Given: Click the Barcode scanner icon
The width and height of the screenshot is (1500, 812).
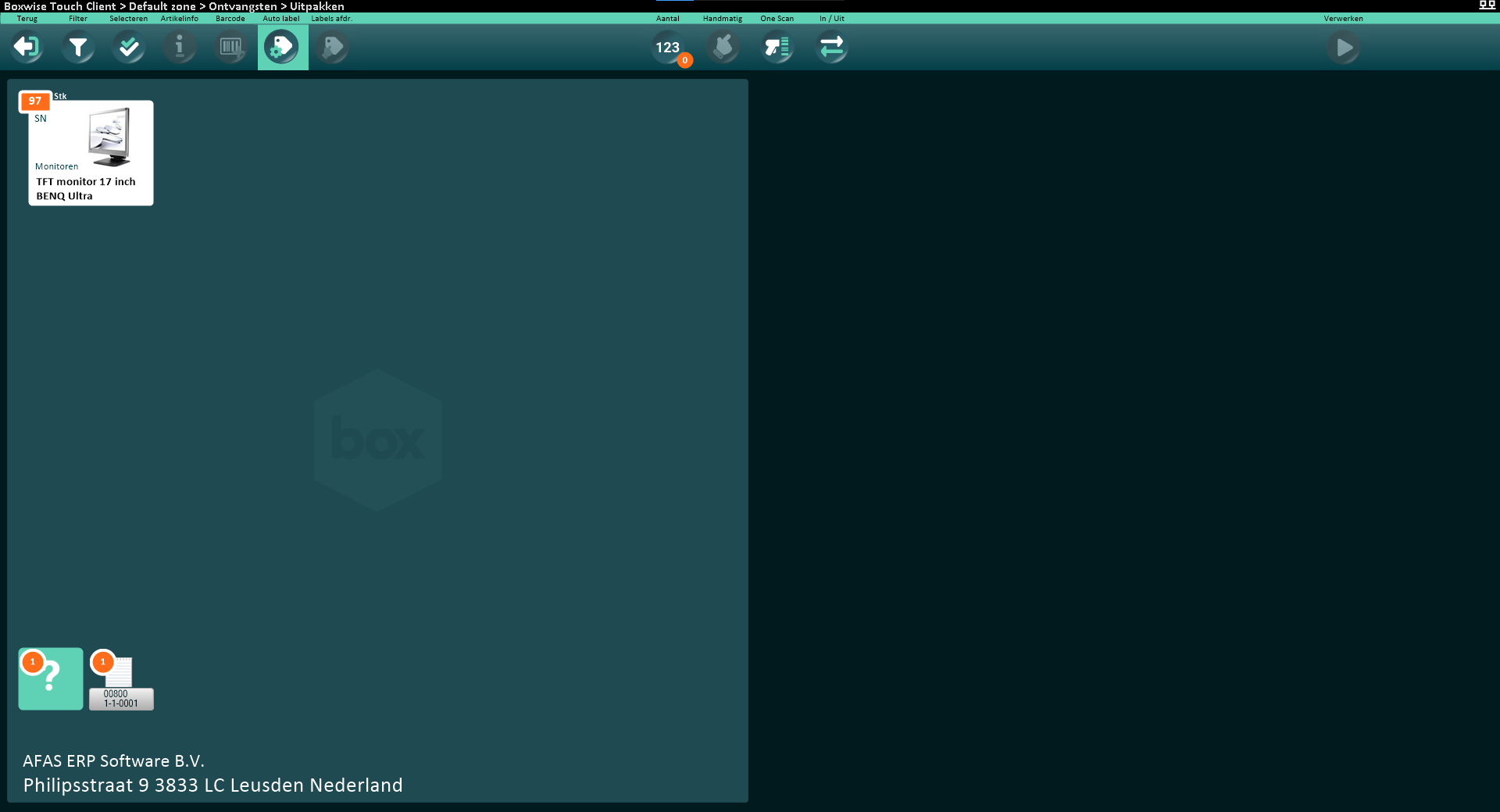Looking at the screenshot, I should 230,48.
